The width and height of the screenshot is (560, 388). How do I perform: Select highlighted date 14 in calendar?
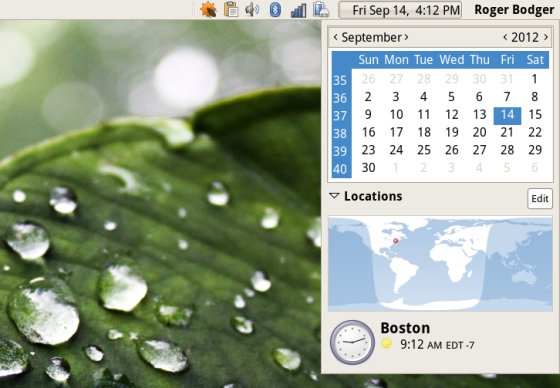[x=507, y=115]
